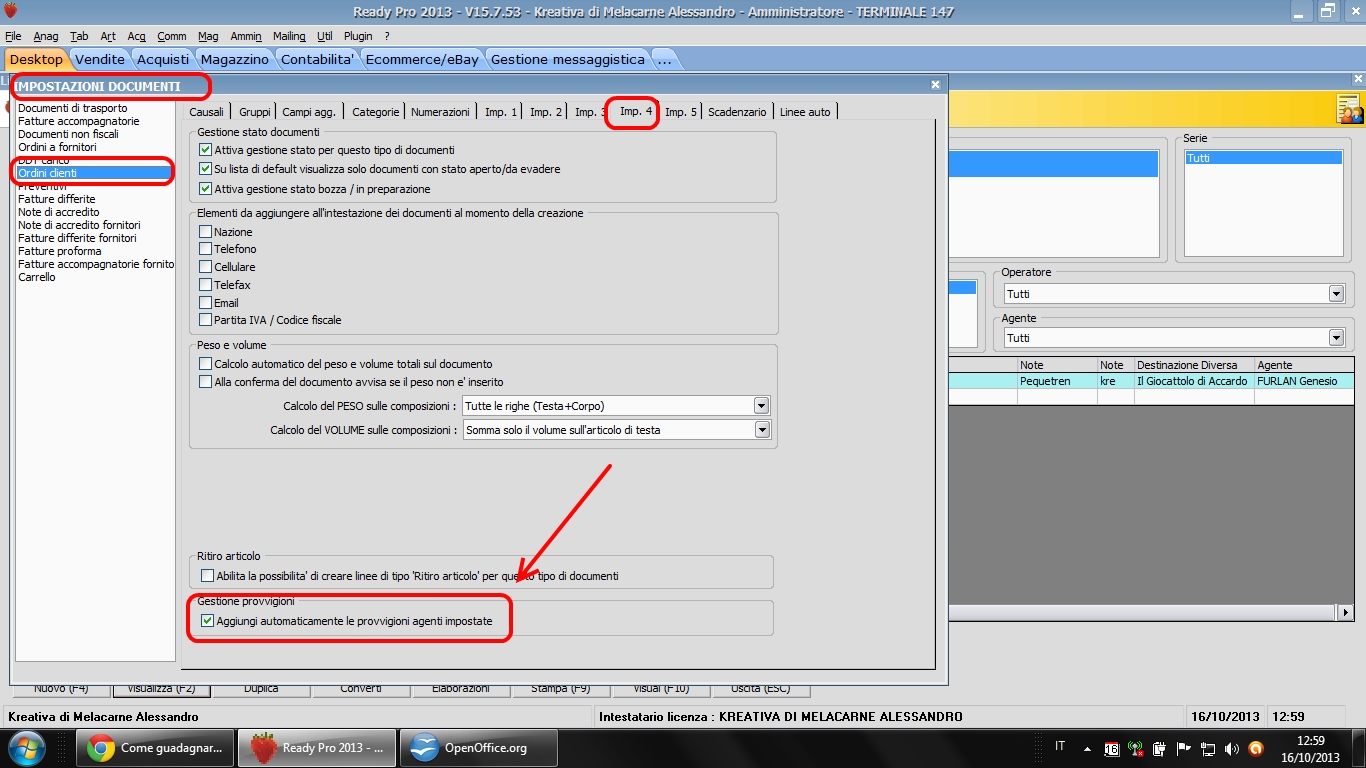Screen dimensions: 1366x768
Task: Select Ordini a fornitori in list
Action: pos(57,147)
